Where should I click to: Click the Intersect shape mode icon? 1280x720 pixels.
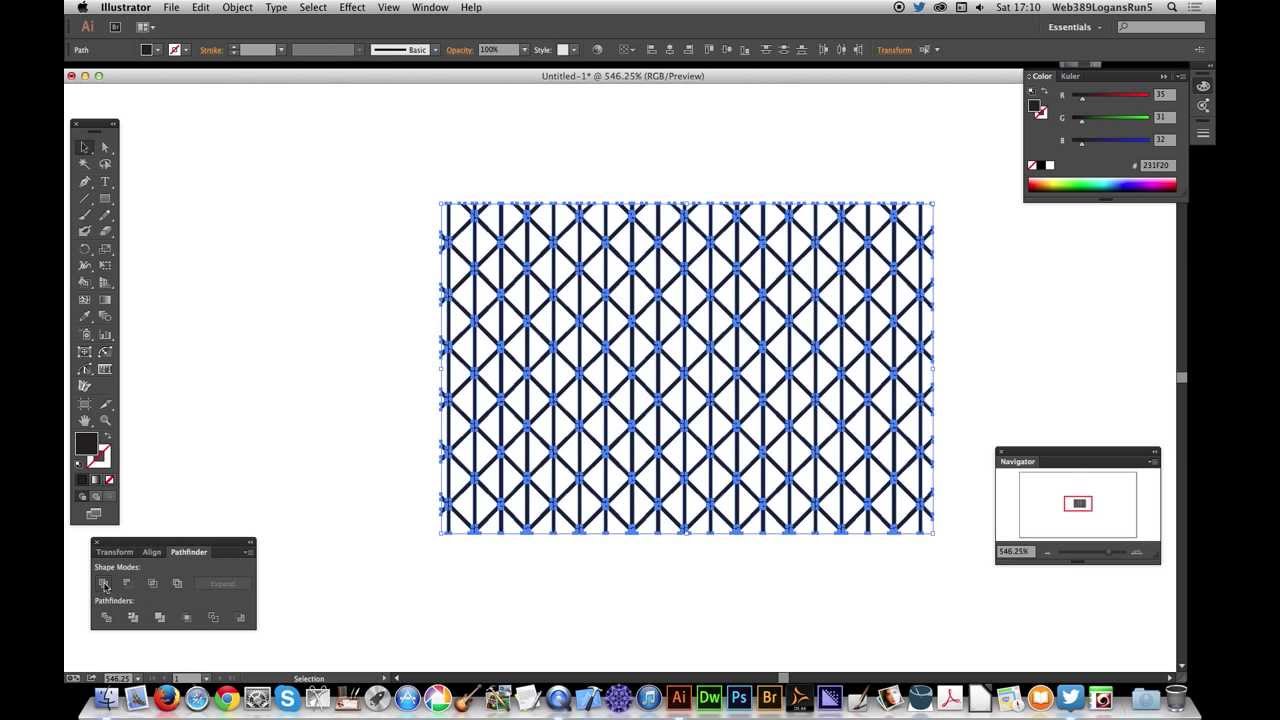pyautogui.click(x=152, y=583)
